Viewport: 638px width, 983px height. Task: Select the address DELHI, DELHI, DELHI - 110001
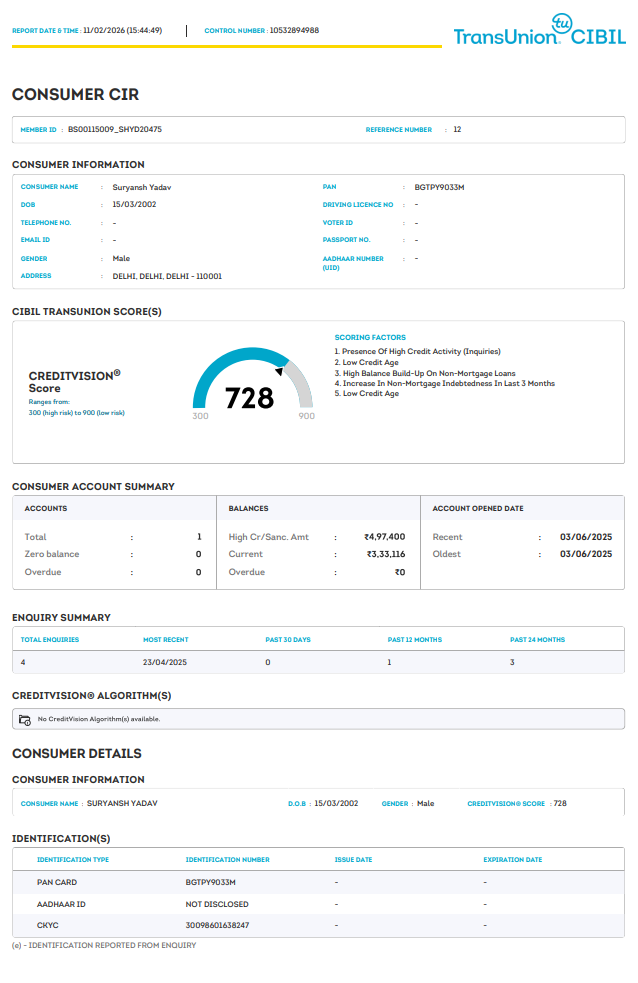(167, 276)
